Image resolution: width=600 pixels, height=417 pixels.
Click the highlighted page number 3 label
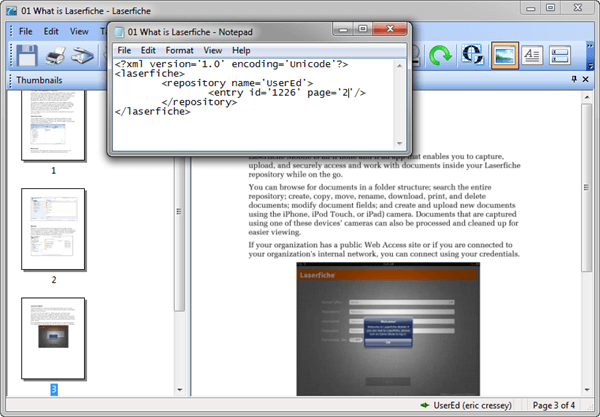[54, 390]
